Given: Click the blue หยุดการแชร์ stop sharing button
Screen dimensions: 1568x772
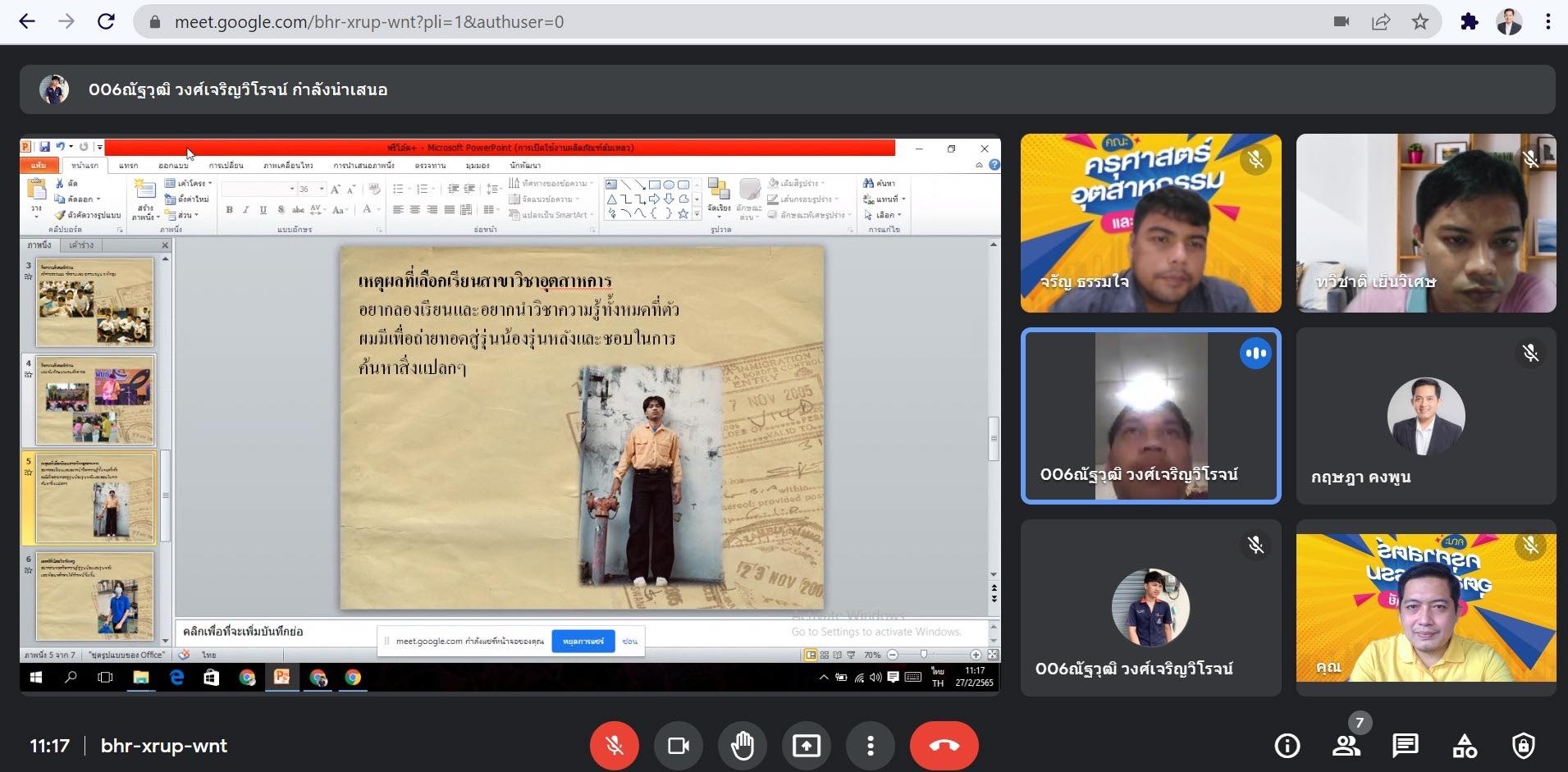Looking at the screenshot, I should pyautogui.click(x=583, y=641).
